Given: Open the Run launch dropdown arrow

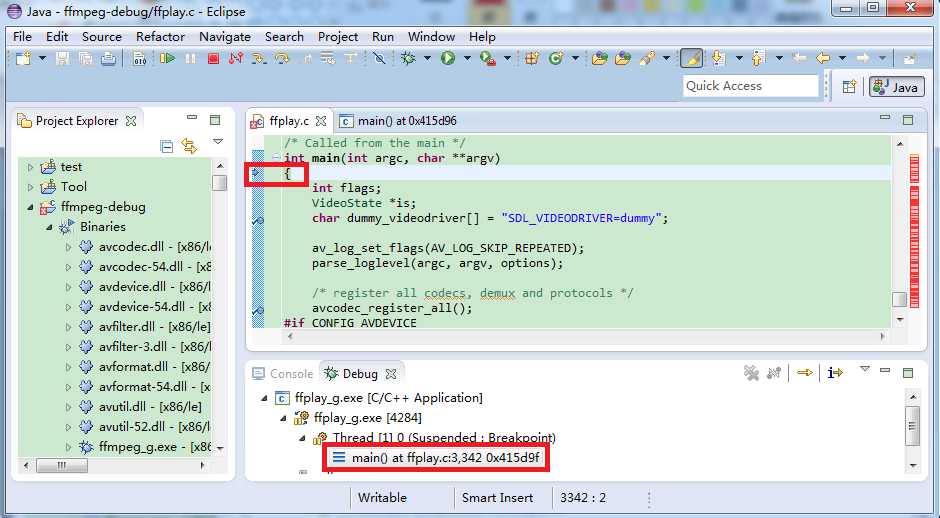Looking at the screenshot, I should (x=467, y=58).
